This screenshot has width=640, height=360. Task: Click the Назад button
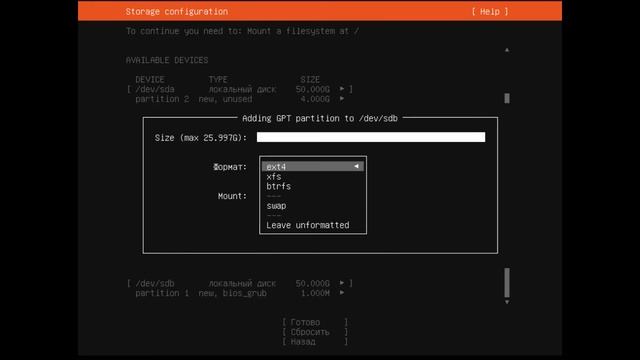315,342
